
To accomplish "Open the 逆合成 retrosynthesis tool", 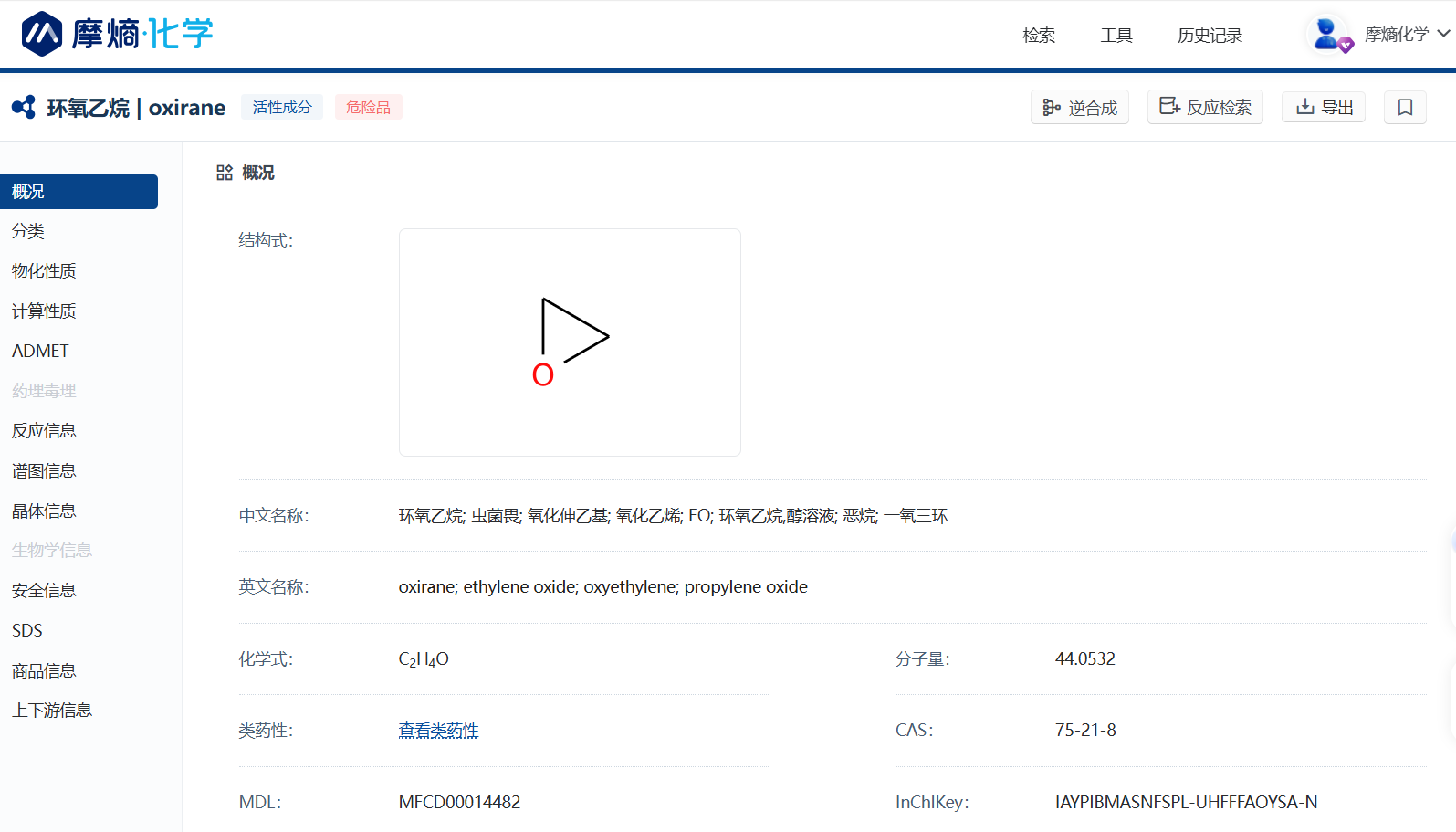I will tap(1080, 108).
